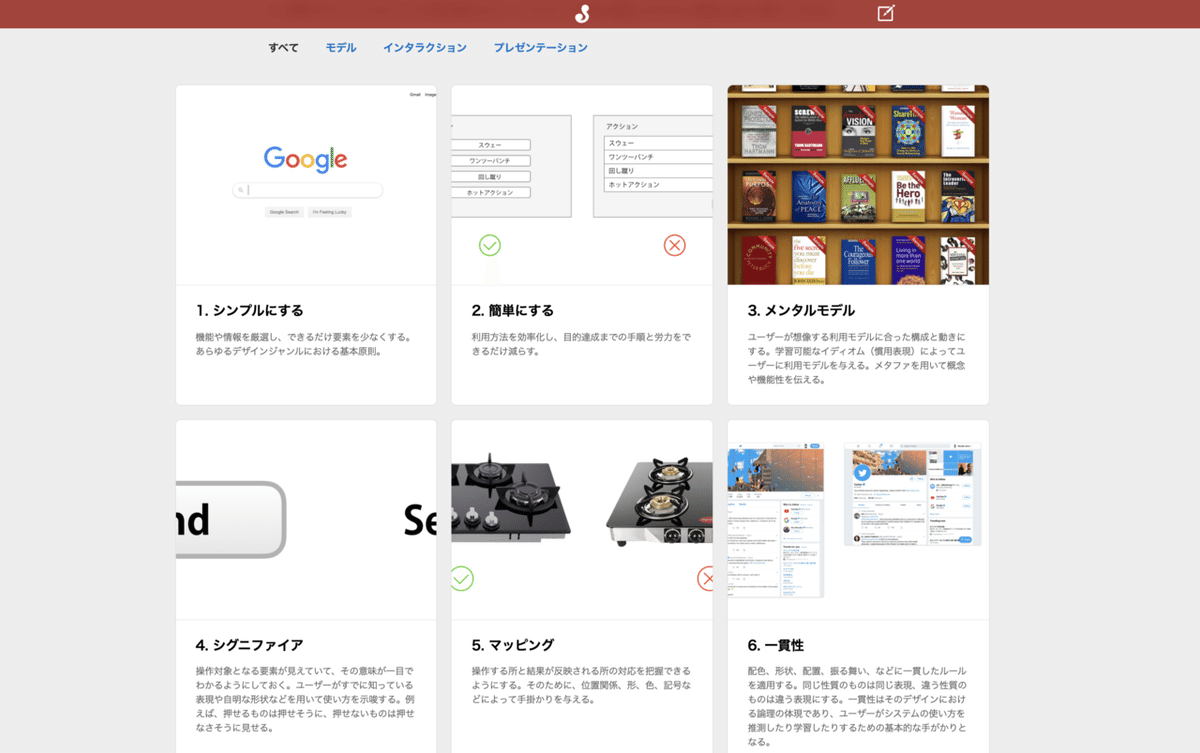Select the description starting ユーザーが想像する利用モデル

click(857, 358)
